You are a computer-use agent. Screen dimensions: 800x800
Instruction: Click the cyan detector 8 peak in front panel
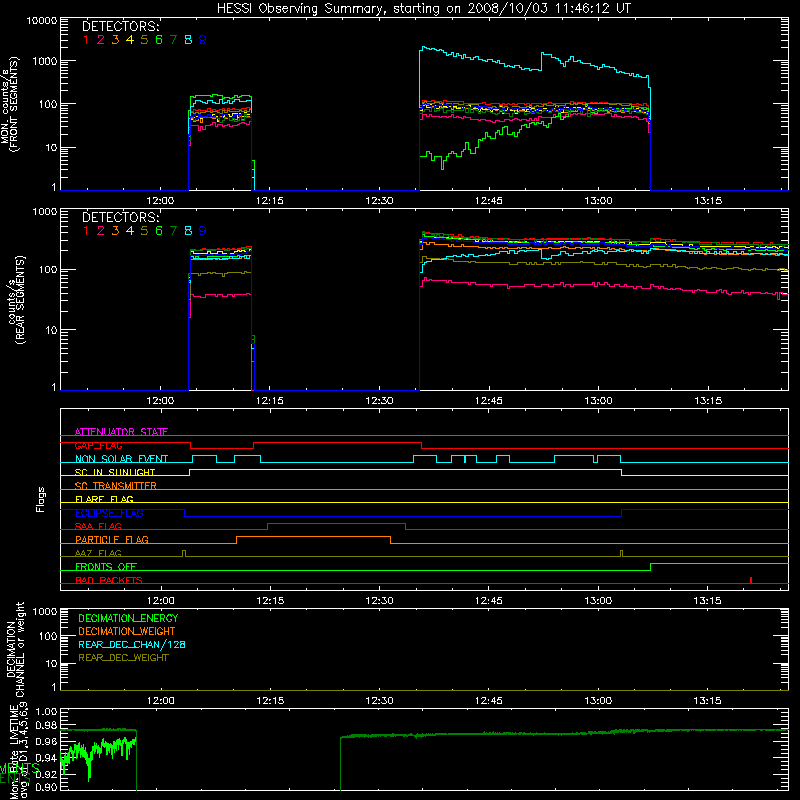[x=423, y=48]
